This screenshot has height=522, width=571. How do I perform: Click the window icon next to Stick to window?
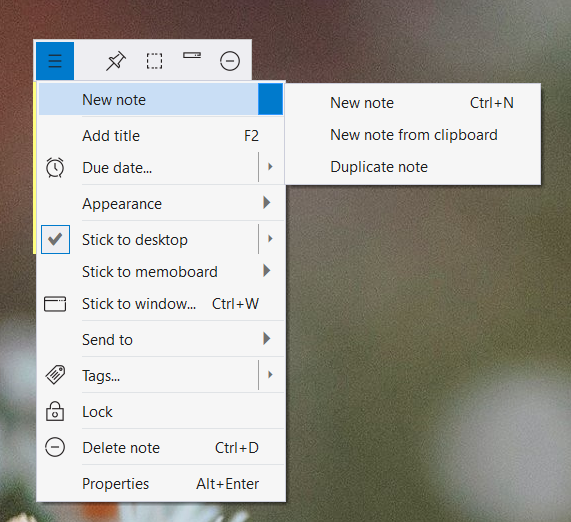[55, 304]
